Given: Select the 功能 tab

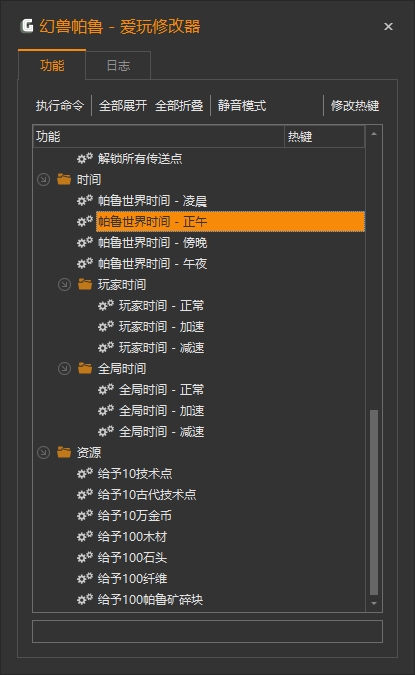Looking at the screenshot, I should pyautogui.click(x=52, y=65).
